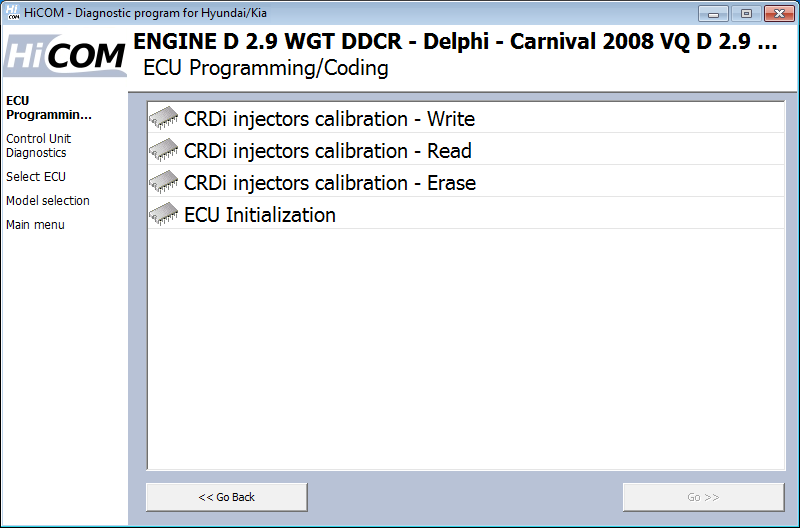Select CRDi injectors calibration - Read entry
Image resolution: width=800 pixels, height=528 pixels.
327,151
